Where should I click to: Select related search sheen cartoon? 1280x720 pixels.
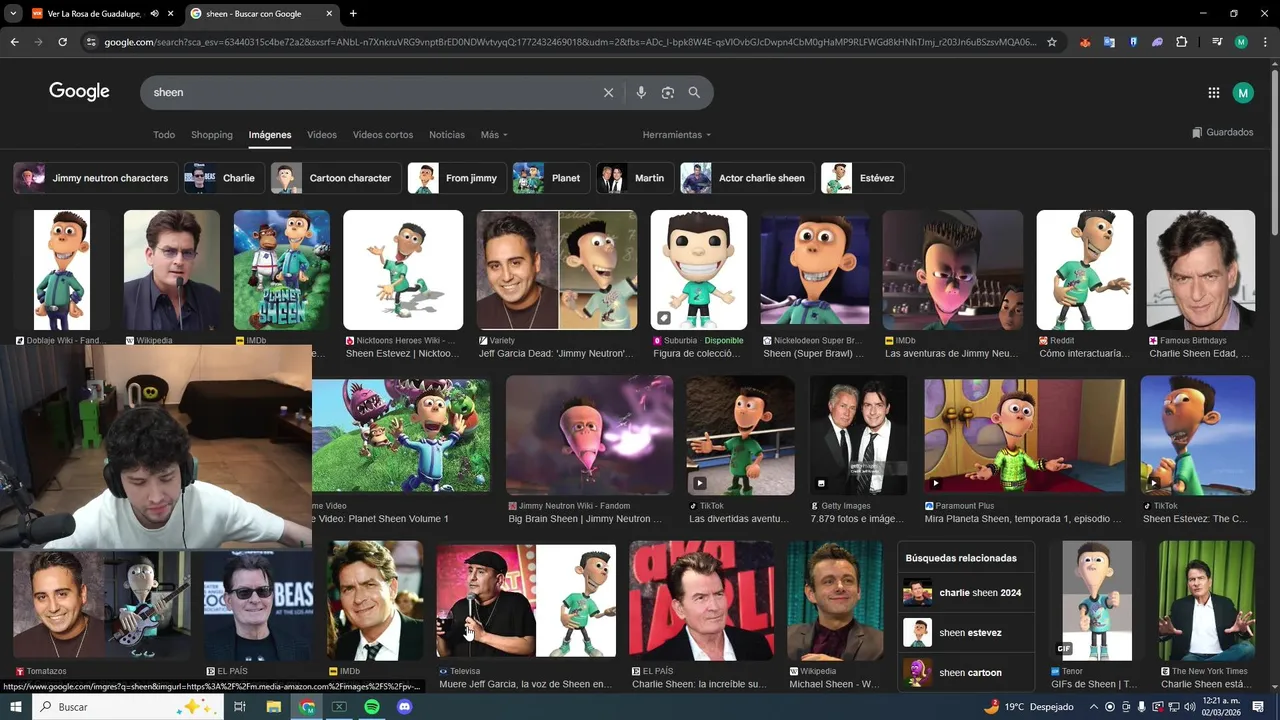point(965,673)
